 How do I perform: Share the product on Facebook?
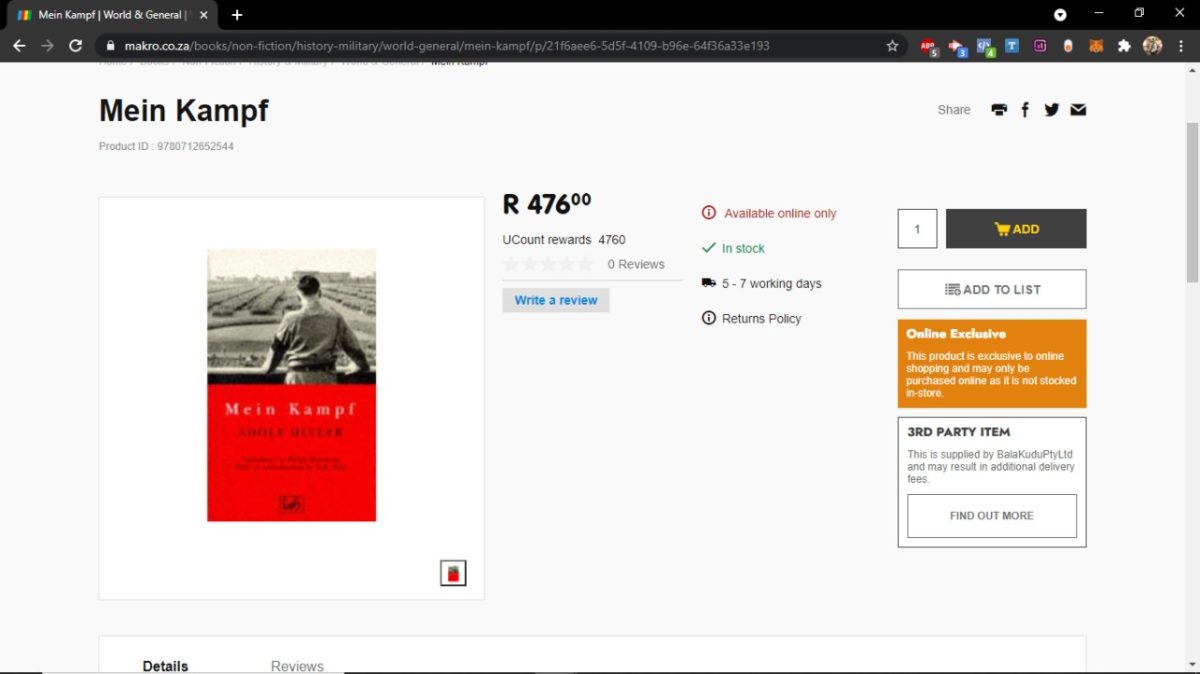pos(1025,110)
